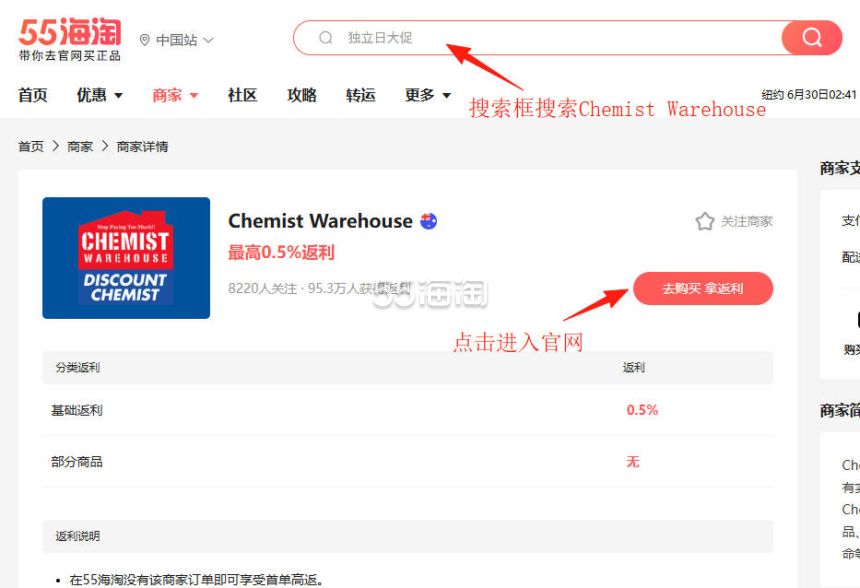Image resolution: width=860 pixels, height=588 pixels.
Task: Click the location pin icon beside 中国站
Action: point(145,40)
